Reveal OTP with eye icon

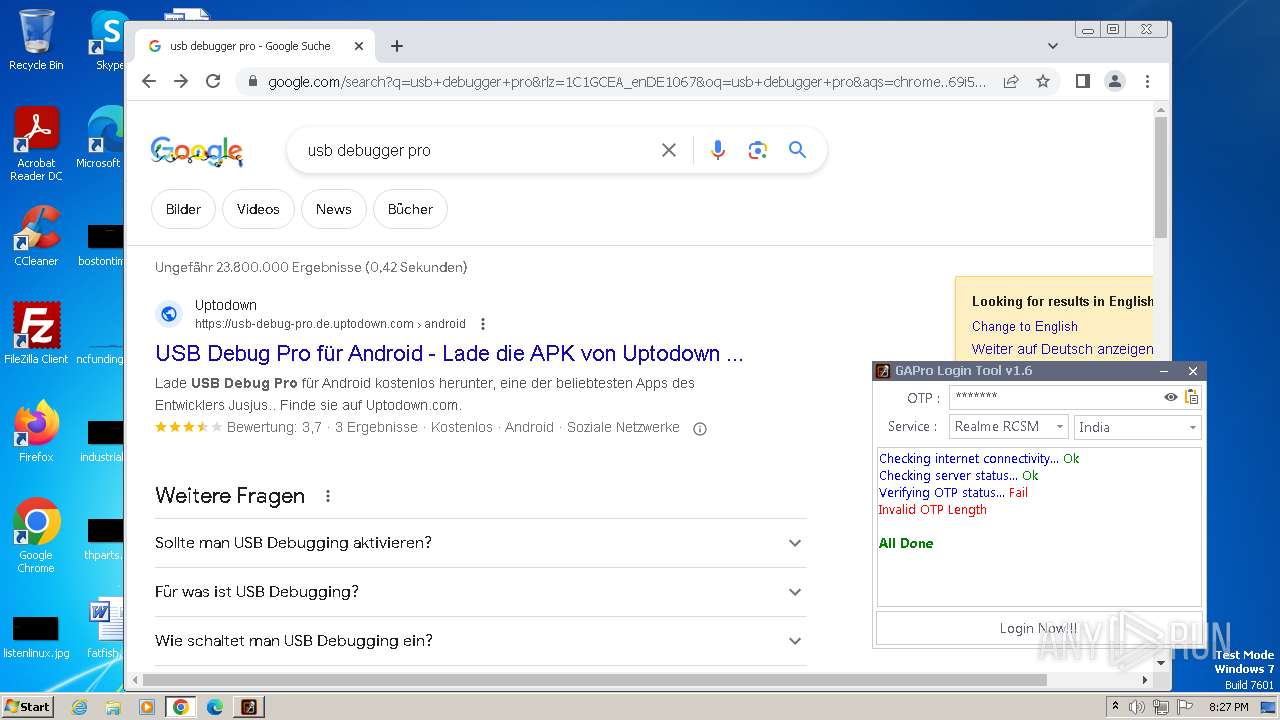pos(1171,397)
